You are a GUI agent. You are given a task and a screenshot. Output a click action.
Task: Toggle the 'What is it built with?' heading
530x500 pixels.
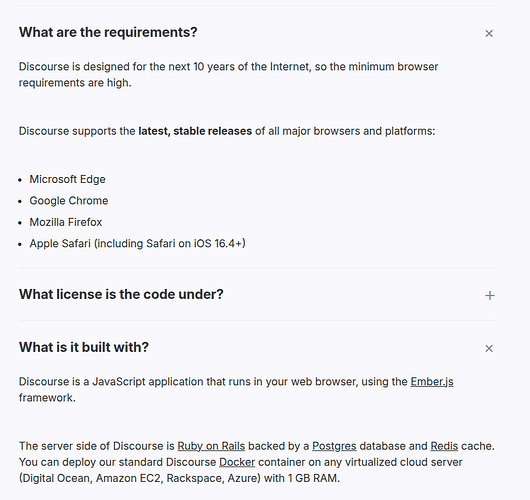click(x=84, y=347)
